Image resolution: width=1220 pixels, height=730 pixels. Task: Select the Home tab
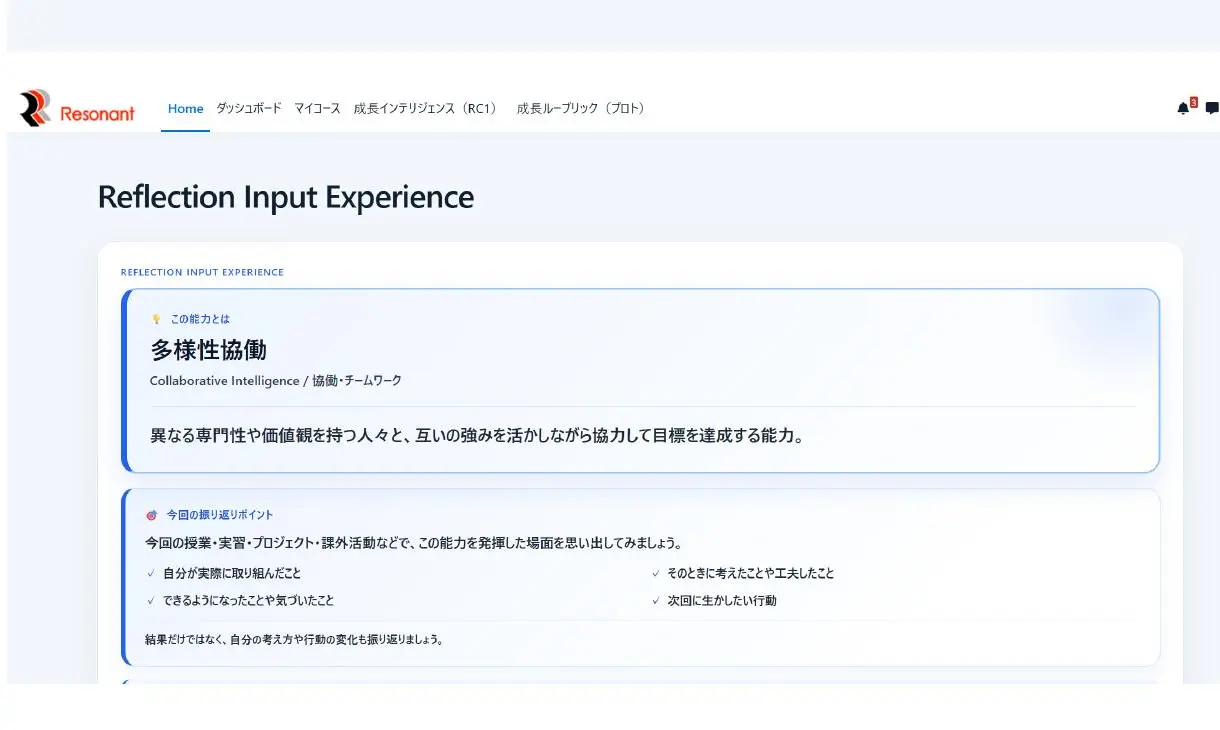(186, 108)
